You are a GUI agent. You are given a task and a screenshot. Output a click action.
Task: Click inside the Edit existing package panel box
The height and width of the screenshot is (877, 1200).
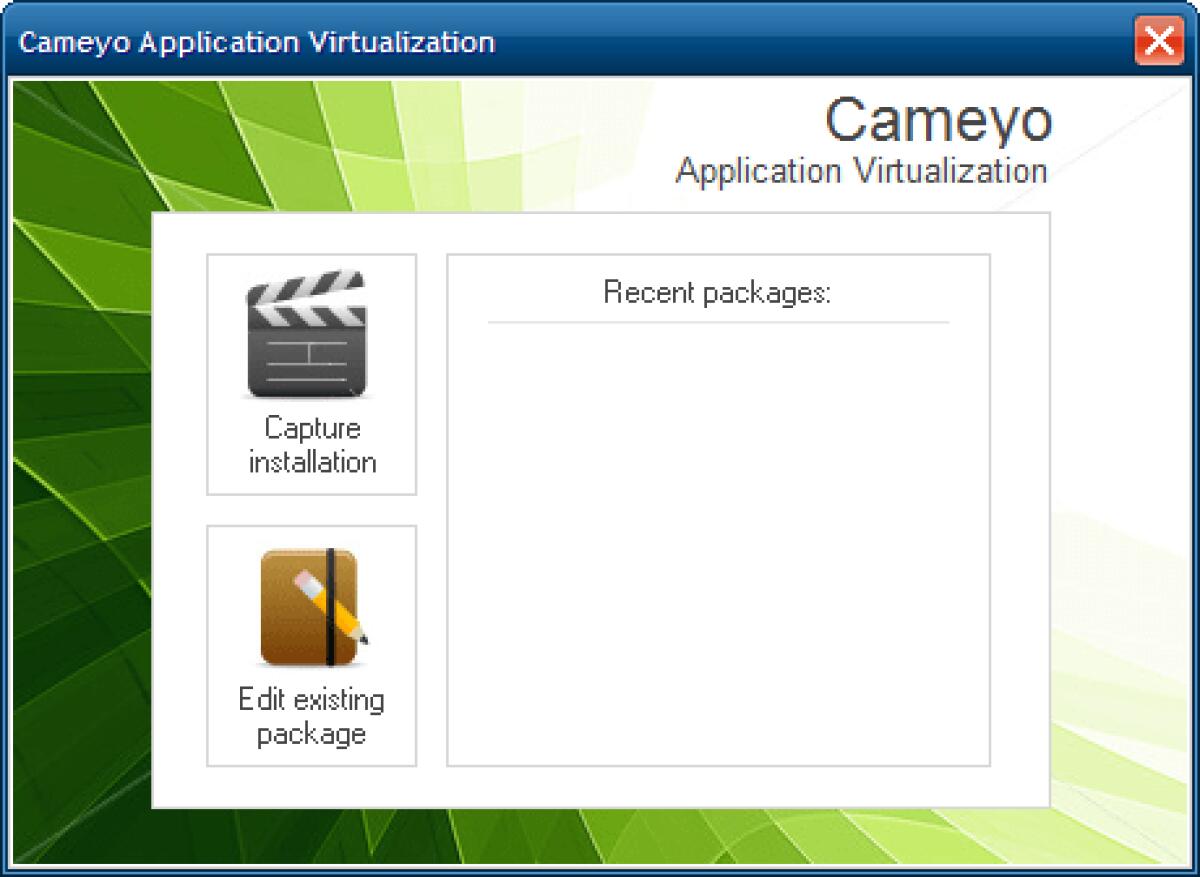[310, 645]
